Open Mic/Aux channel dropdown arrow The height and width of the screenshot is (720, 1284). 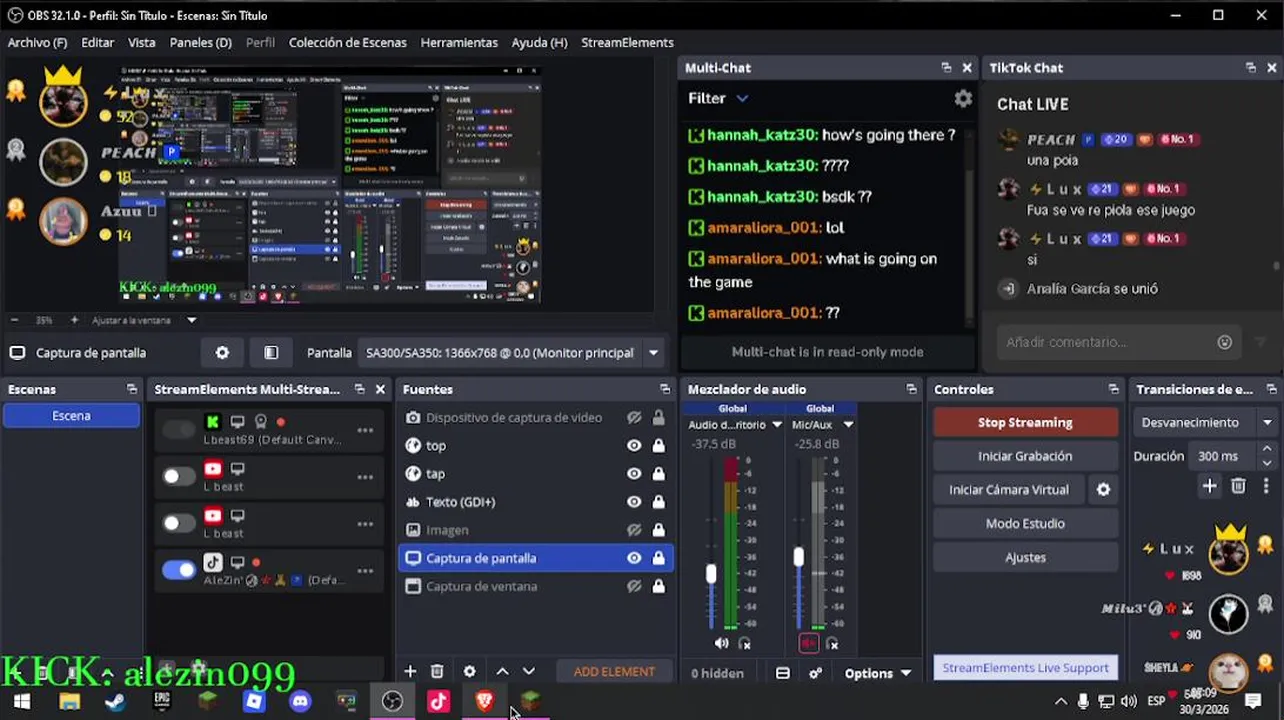848,425
